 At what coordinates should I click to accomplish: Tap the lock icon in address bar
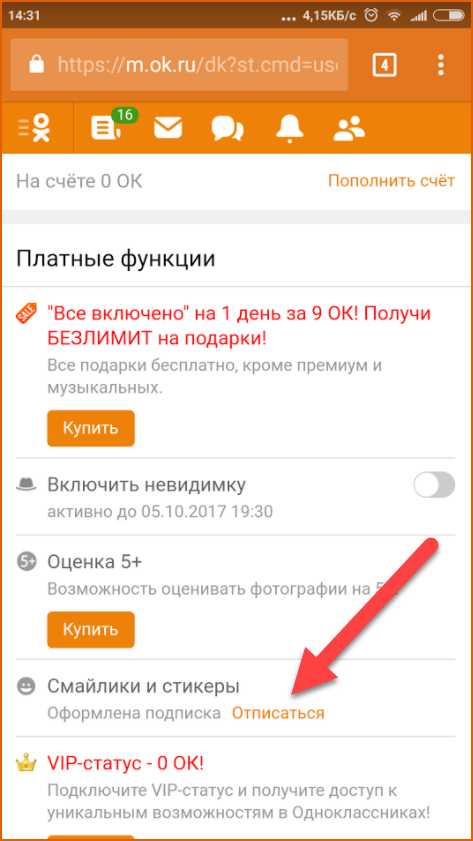36,65
